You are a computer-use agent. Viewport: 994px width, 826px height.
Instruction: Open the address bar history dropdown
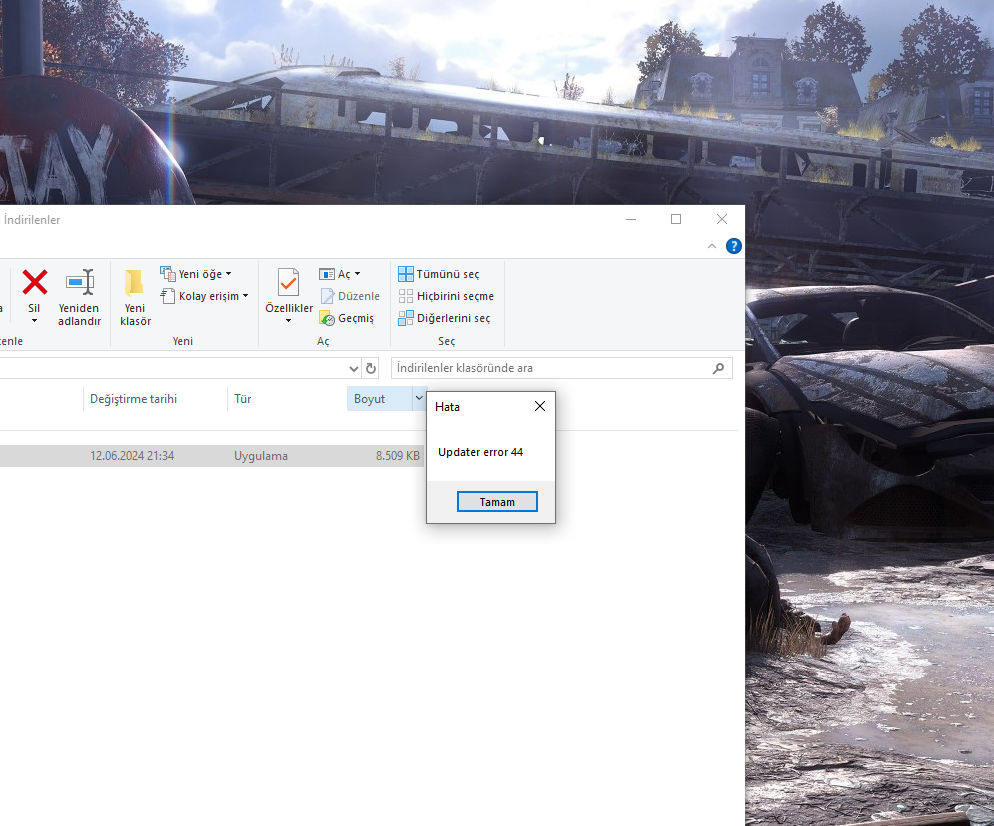coord(354,368)
